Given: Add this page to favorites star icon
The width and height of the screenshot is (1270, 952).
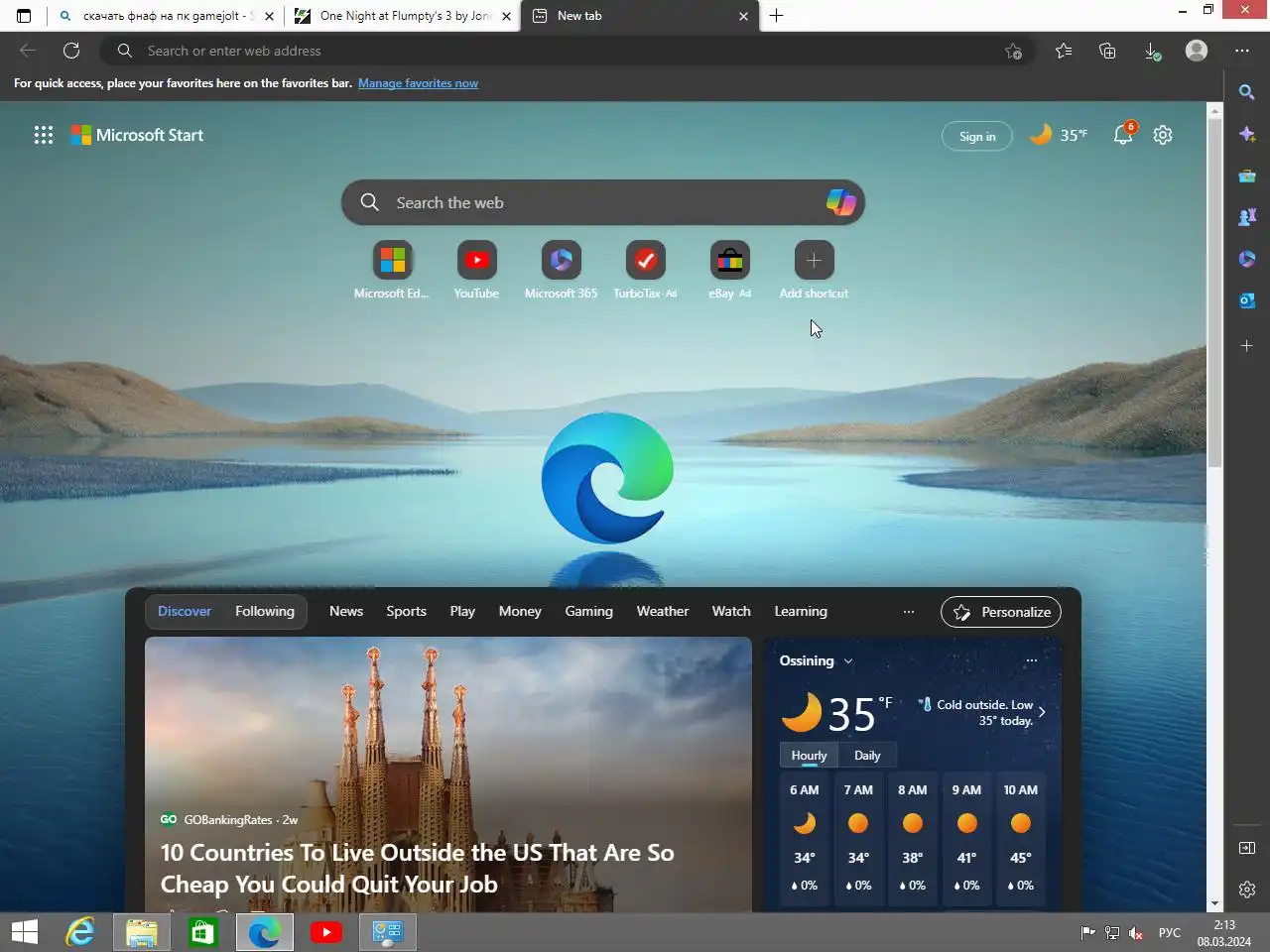Looking at the screenshot, I should point(1013,51).
